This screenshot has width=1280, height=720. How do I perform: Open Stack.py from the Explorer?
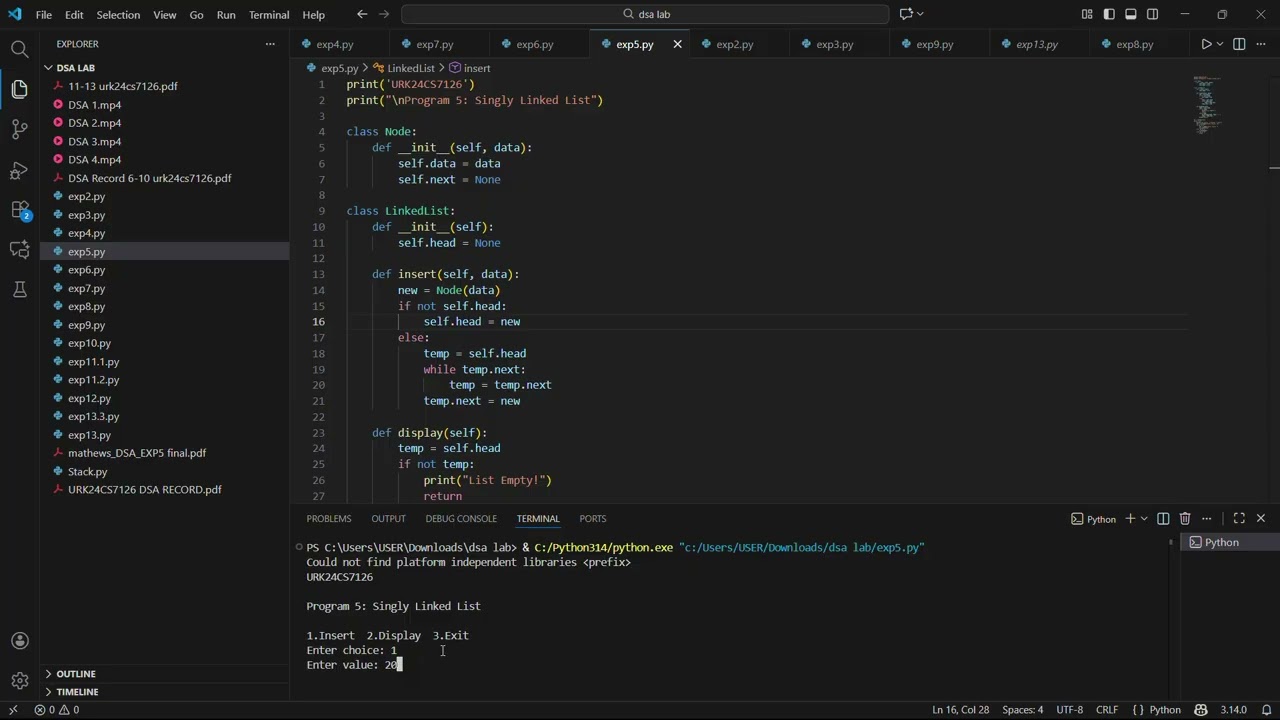coord(87,472)
